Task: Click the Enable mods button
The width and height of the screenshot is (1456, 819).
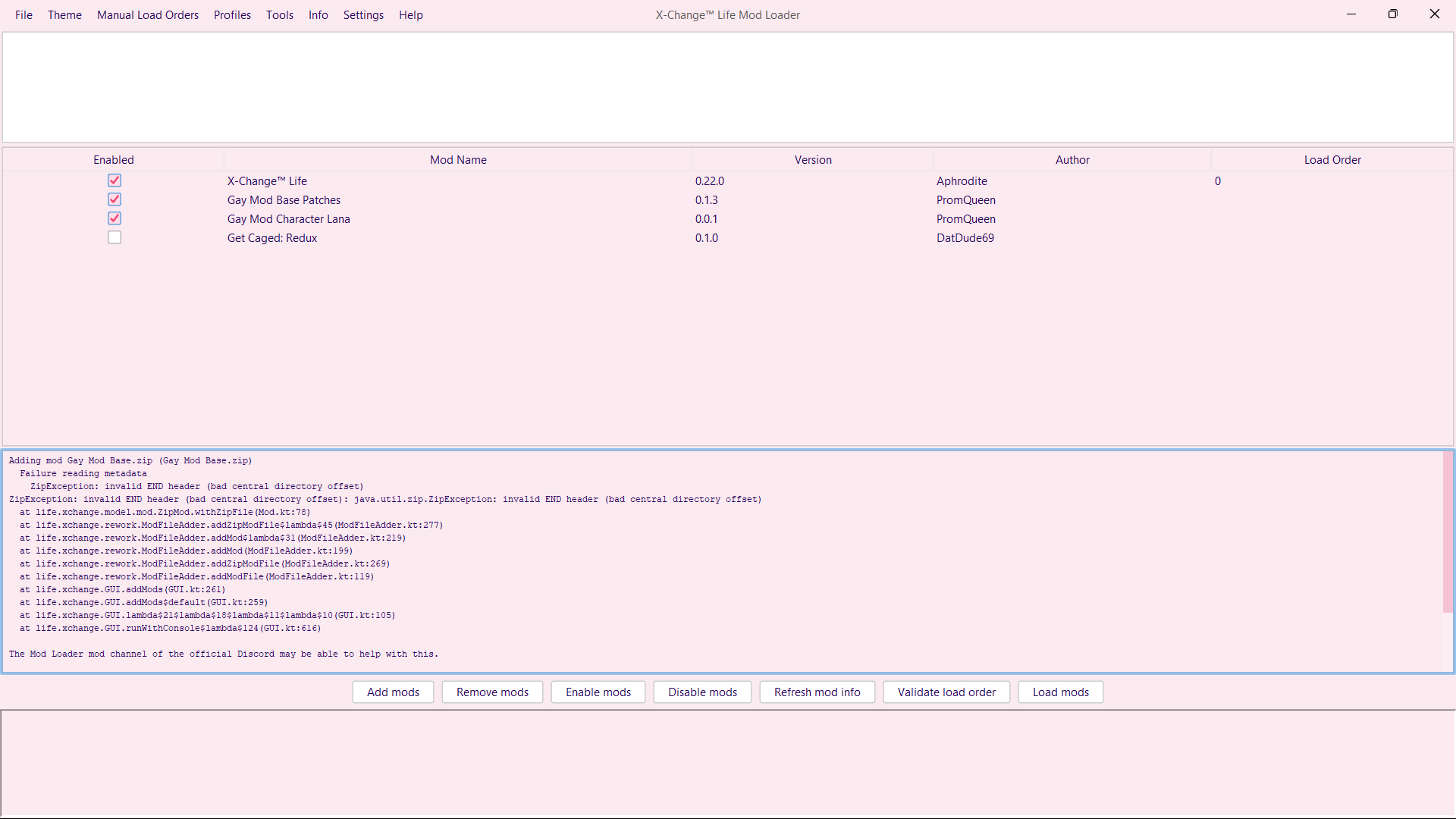Action: tap(598, 692)
